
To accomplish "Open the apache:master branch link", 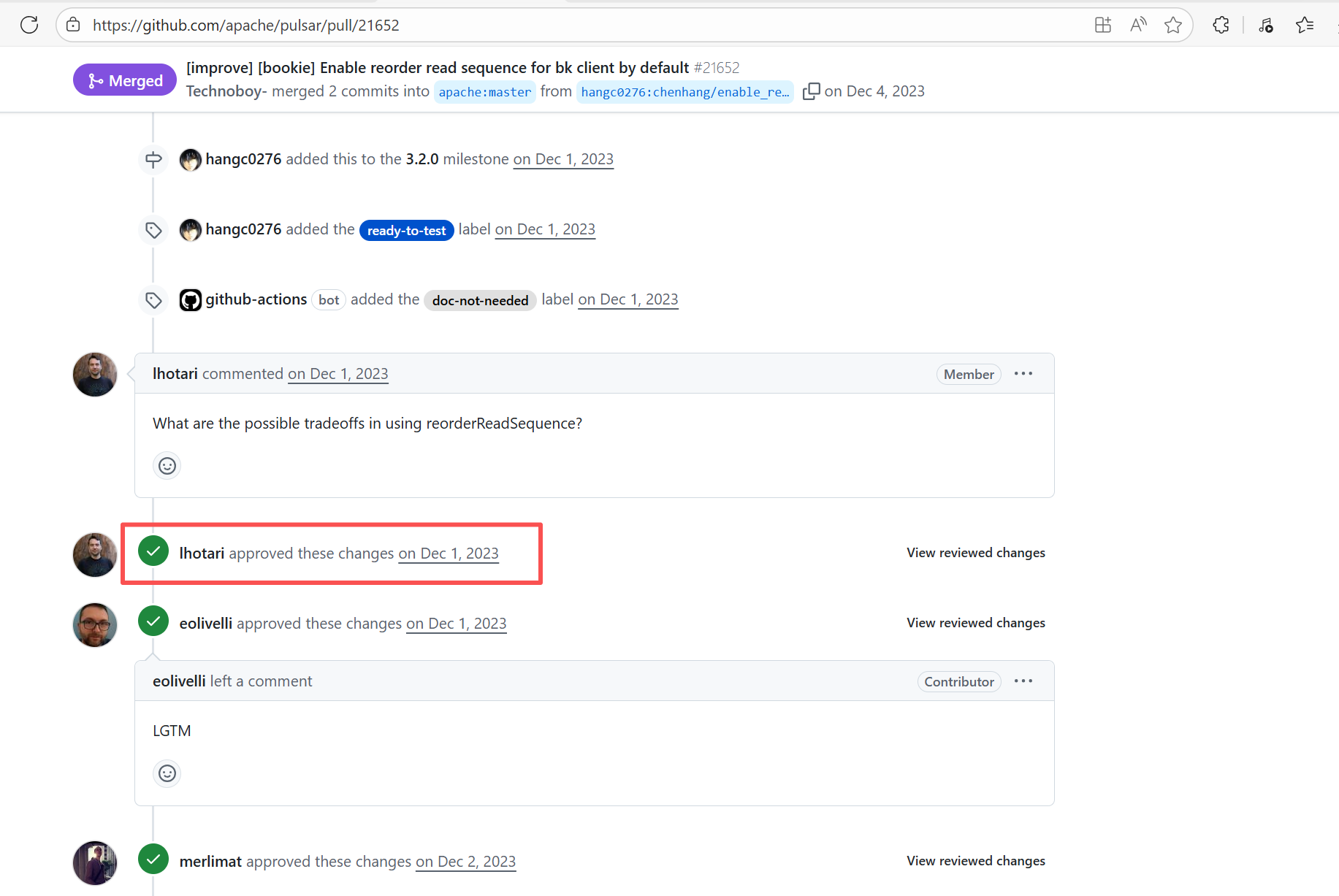I will pyautogui.click(x=485, y=92).
